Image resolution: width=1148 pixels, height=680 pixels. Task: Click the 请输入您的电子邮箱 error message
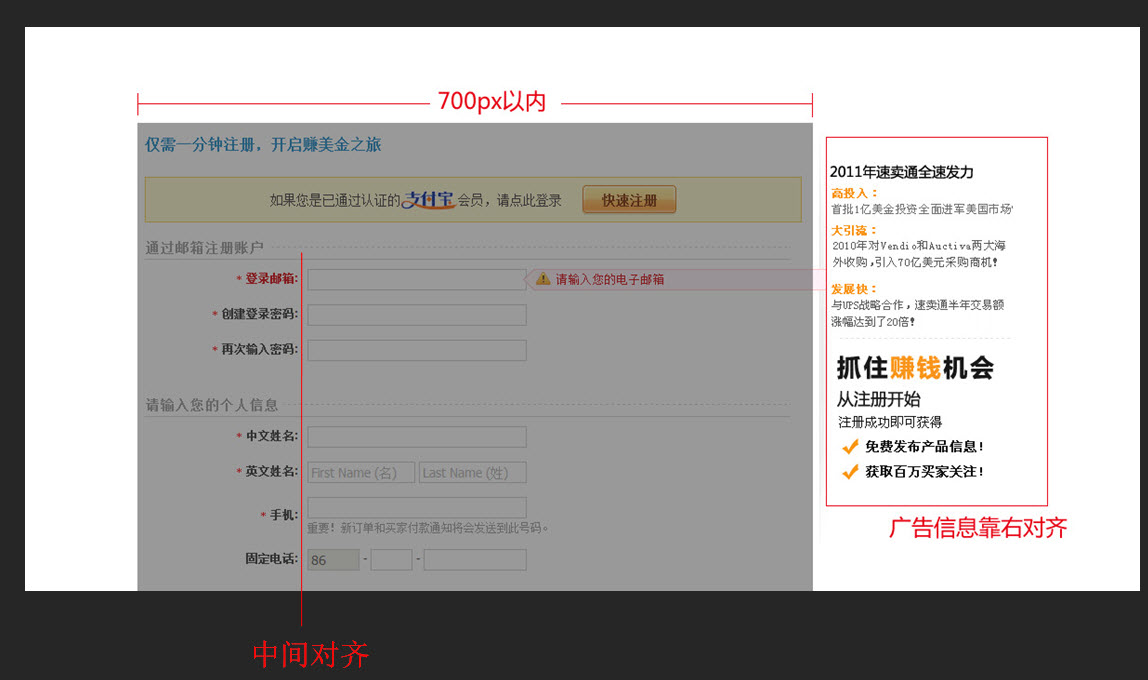pos(610,280)
